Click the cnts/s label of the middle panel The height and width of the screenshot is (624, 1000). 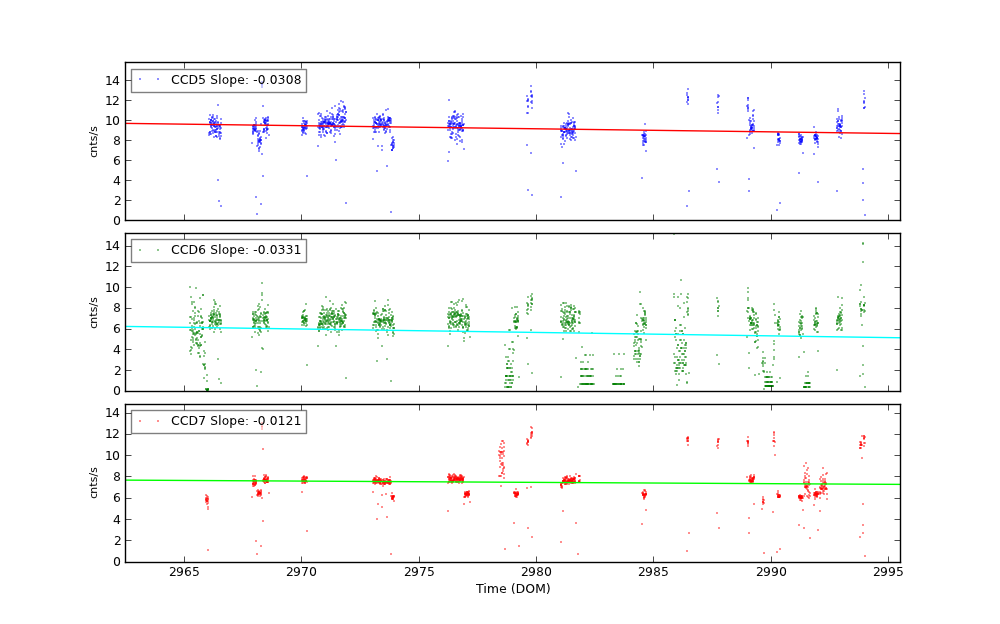tap(94, 312)
